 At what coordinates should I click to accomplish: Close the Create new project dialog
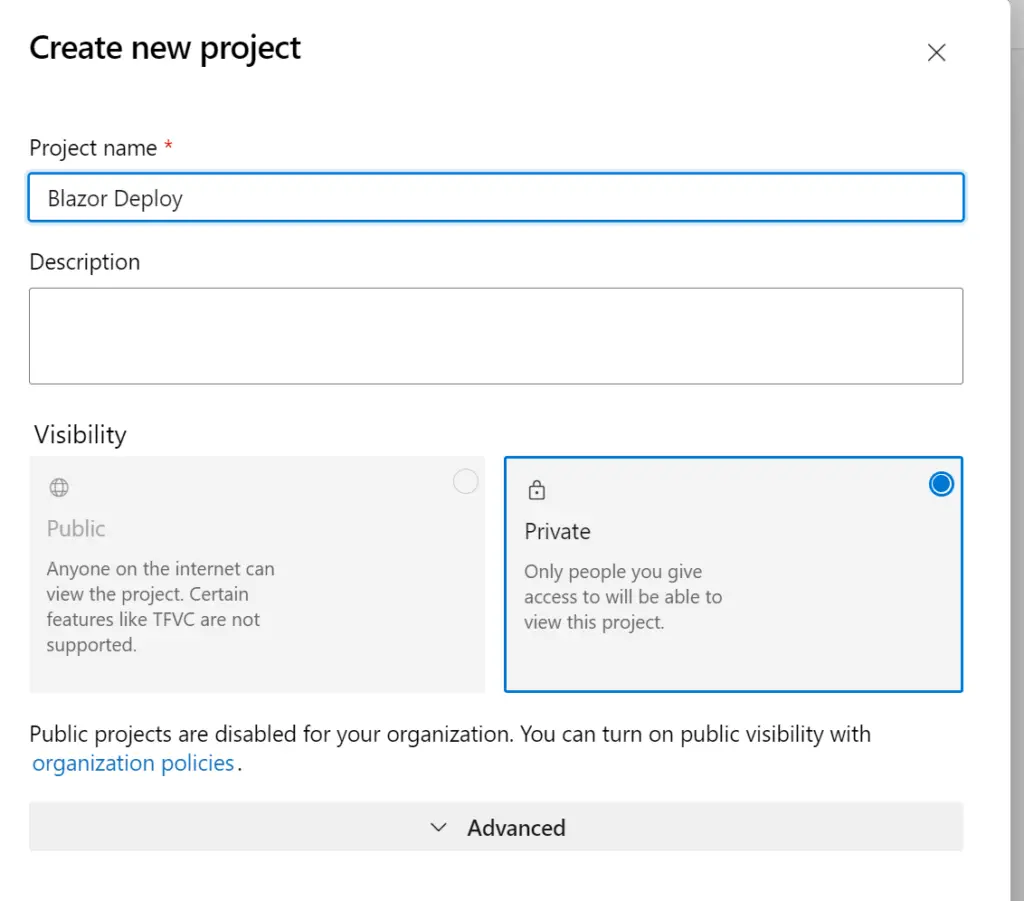[936, 53]
